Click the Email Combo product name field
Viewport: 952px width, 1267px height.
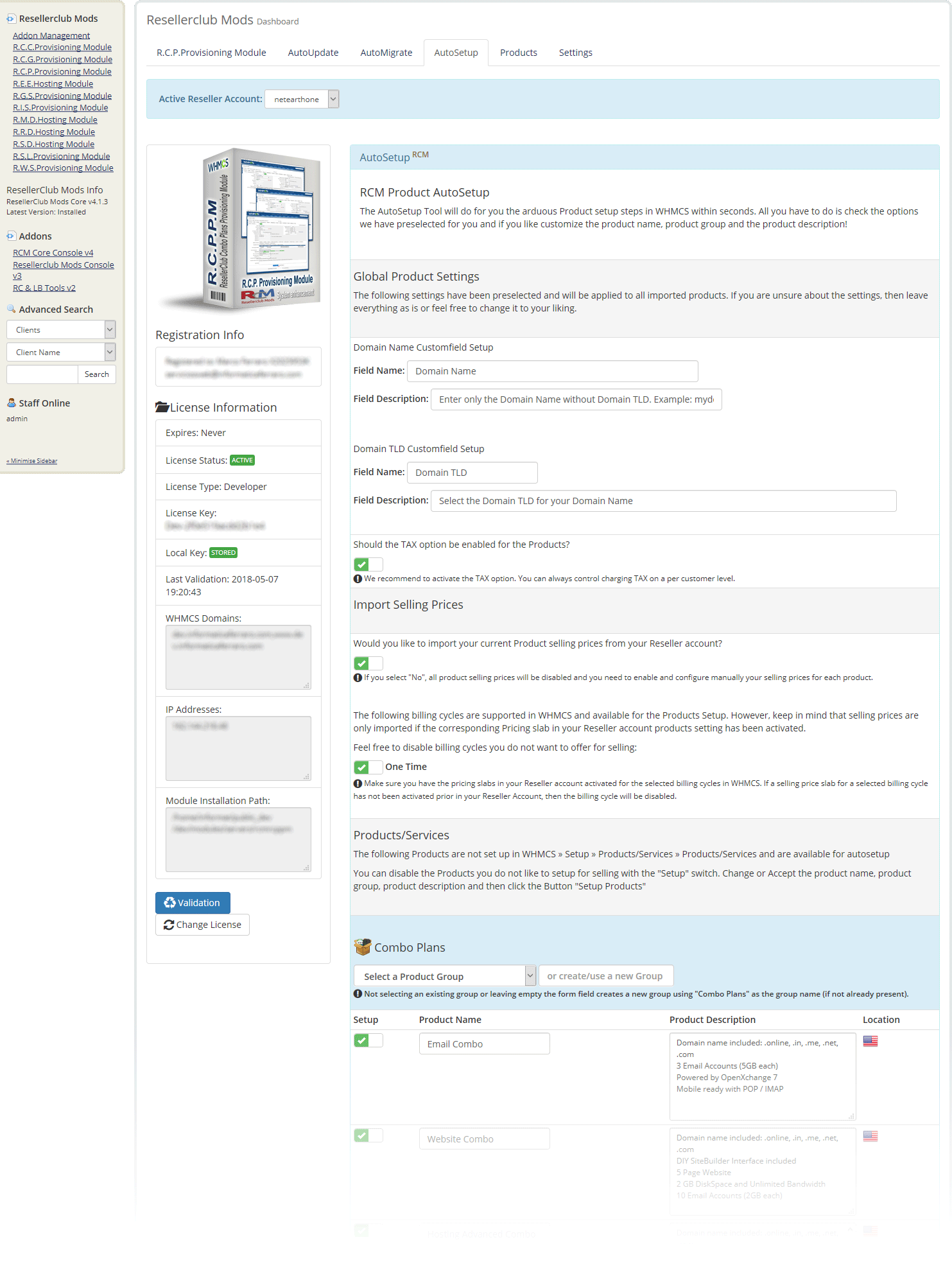(x=485, y=1044)
